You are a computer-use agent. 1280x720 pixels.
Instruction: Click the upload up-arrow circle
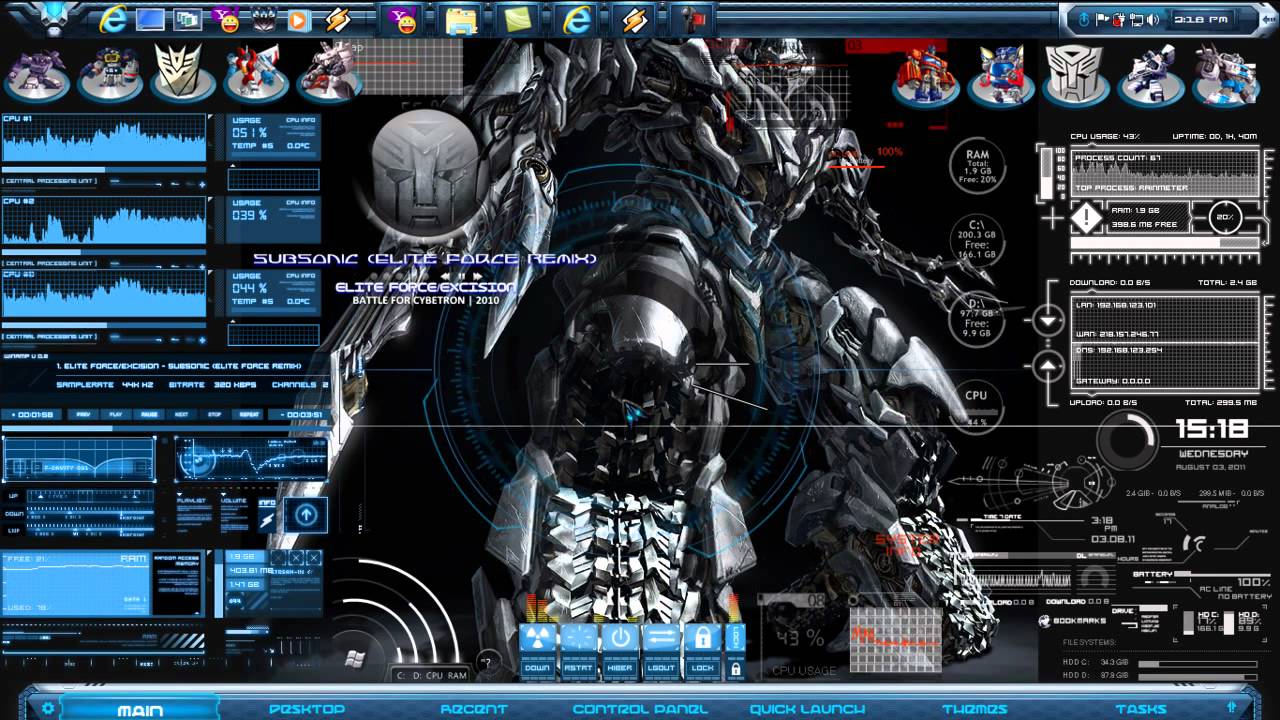[1048, 366]
